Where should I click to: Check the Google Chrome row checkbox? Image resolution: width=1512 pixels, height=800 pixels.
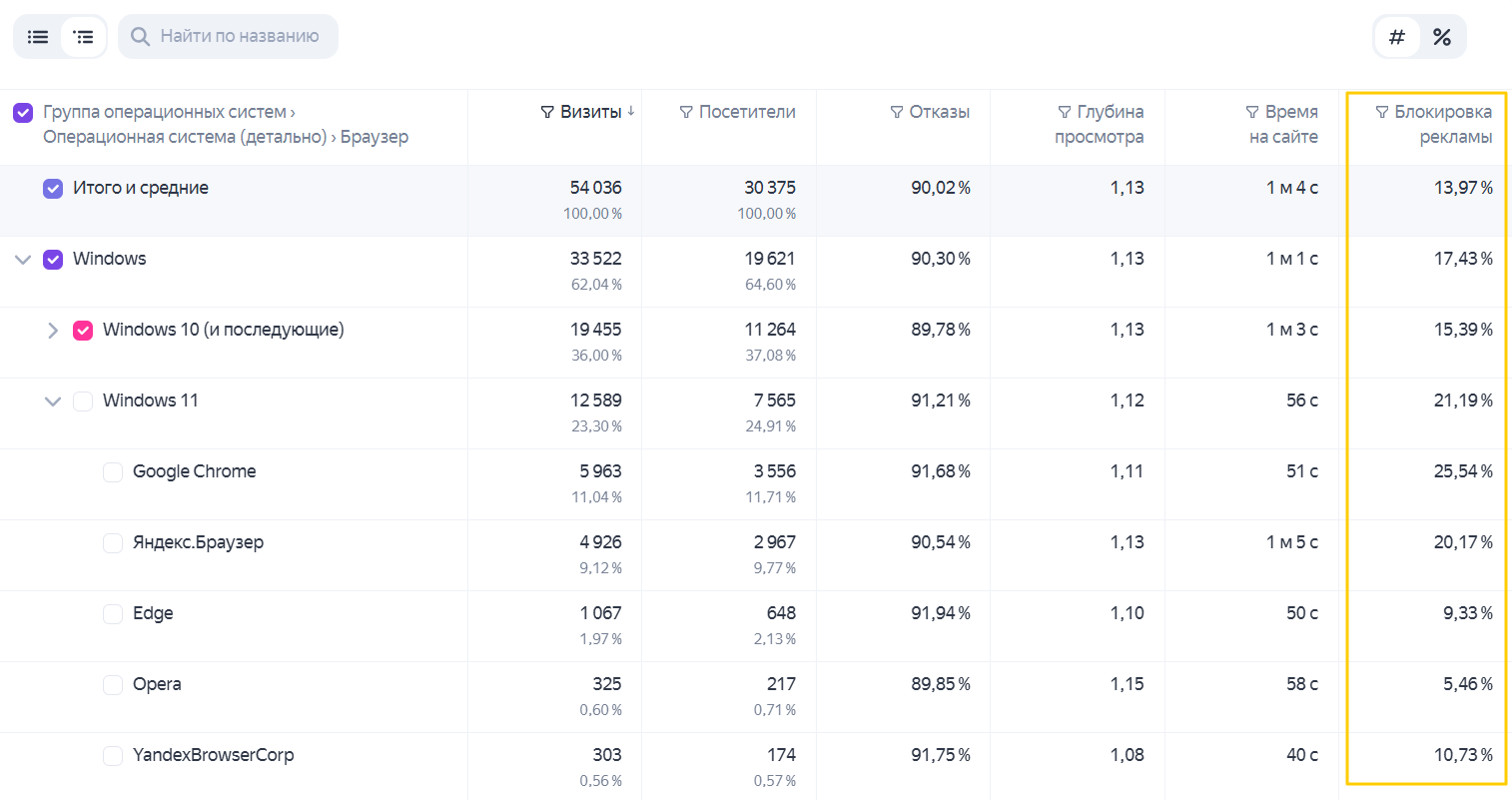coord(113,472)
